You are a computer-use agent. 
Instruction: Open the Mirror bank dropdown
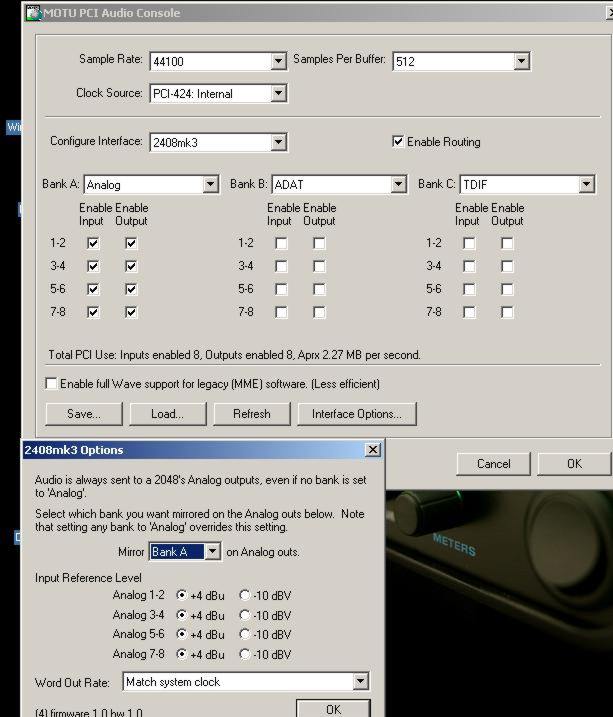point(212,552)
